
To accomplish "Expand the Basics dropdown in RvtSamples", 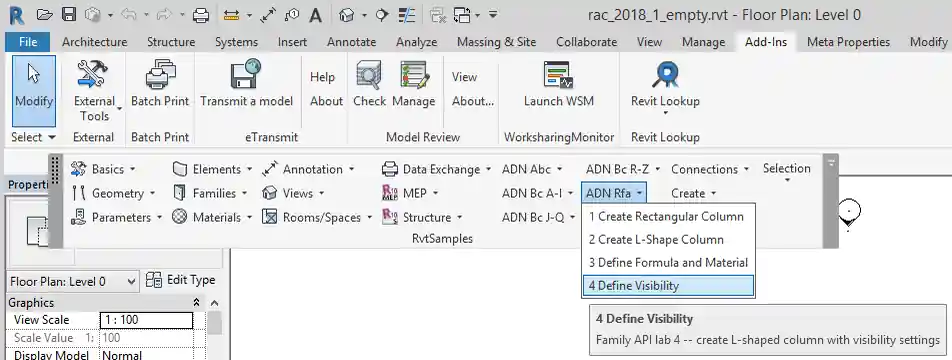I will tap(104, 169).
